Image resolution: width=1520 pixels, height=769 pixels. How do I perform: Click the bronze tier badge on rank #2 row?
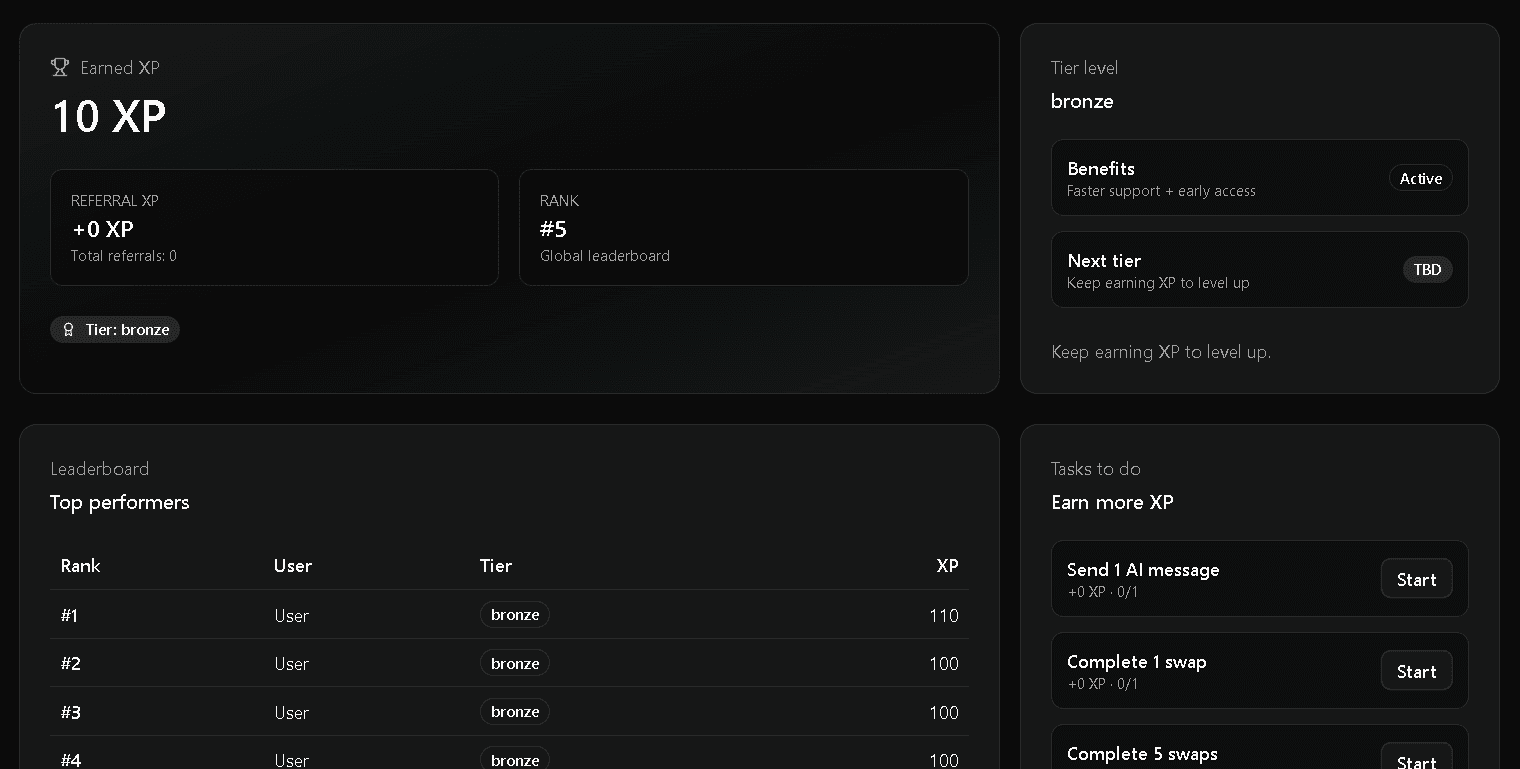coord(514,662)
